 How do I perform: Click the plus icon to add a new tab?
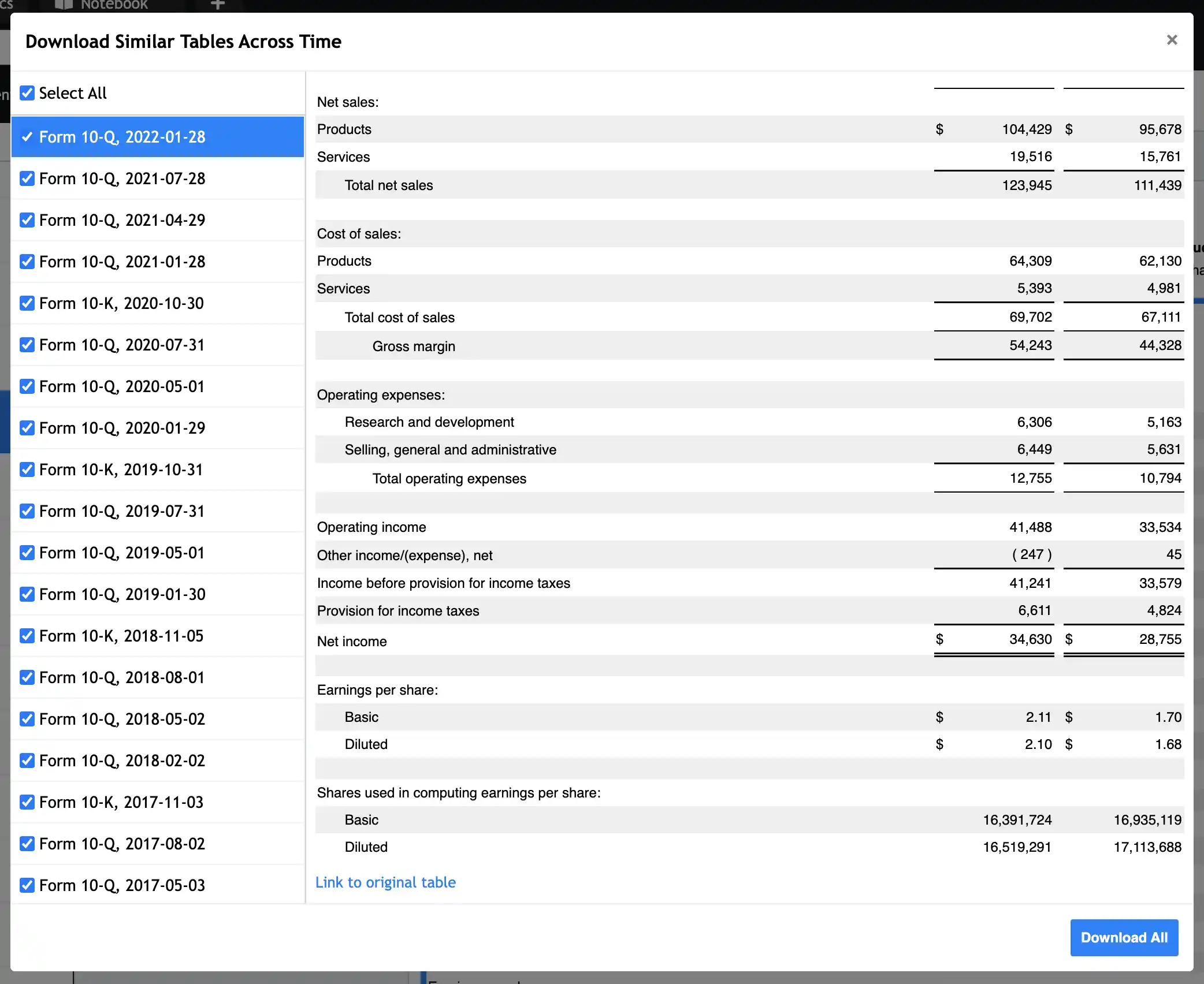(x=217, y=5)
